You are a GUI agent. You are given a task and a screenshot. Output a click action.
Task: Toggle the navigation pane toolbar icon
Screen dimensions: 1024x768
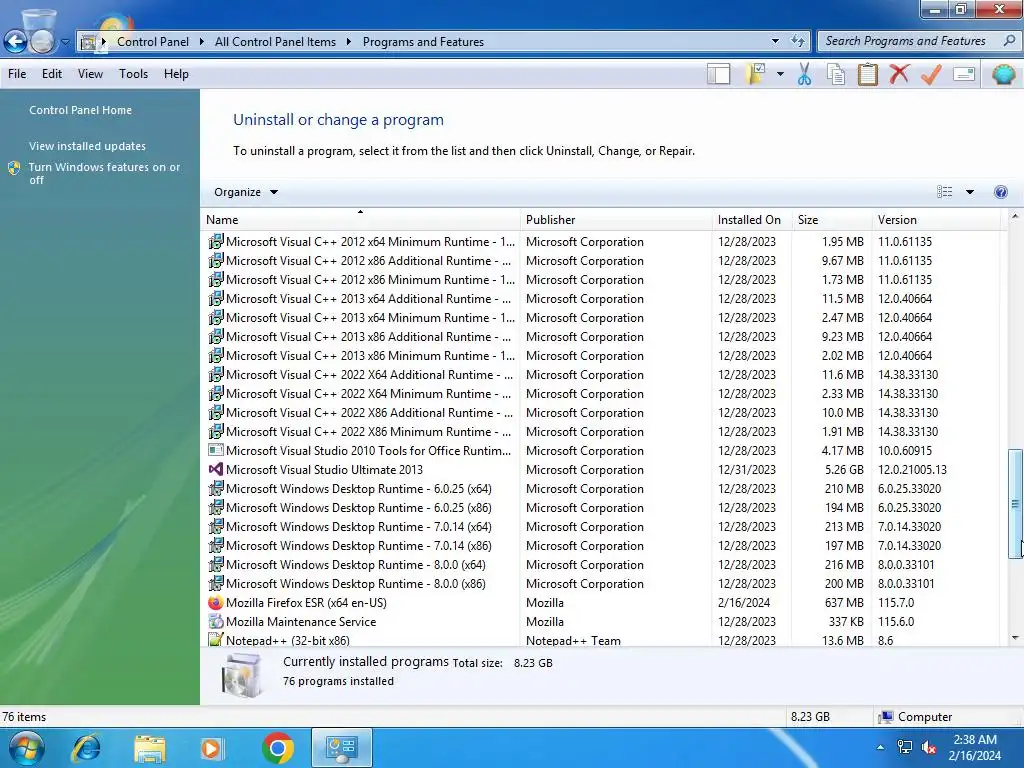point(718,74)
